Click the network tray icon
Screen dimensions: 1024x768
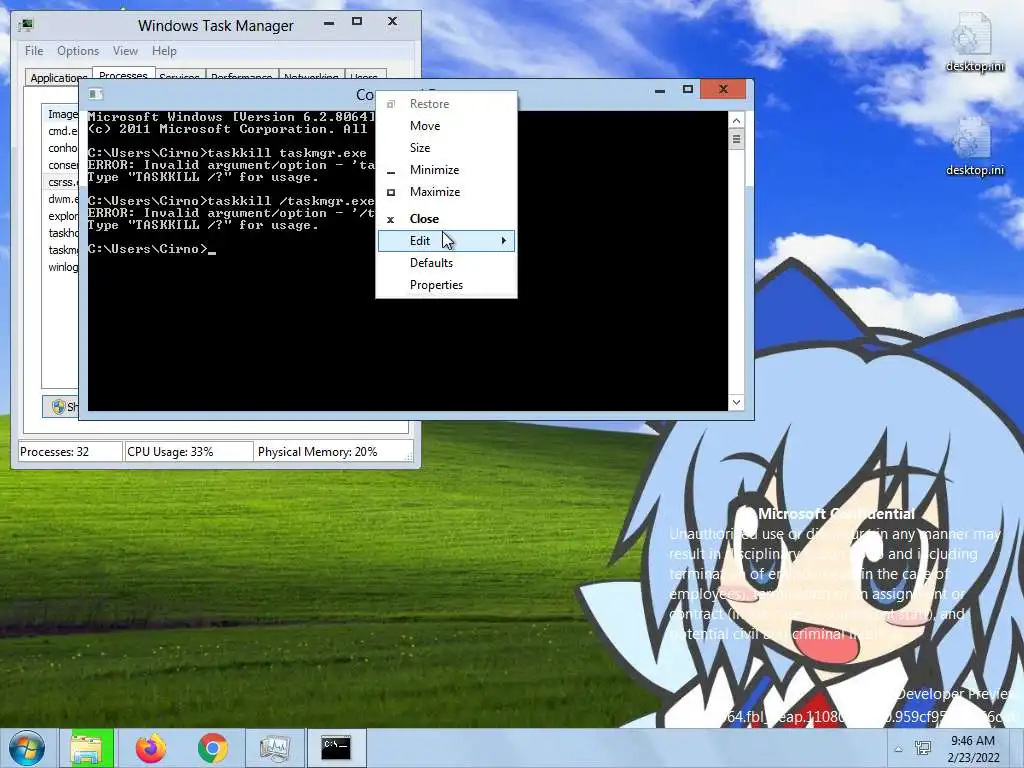(x=923, y=748)
